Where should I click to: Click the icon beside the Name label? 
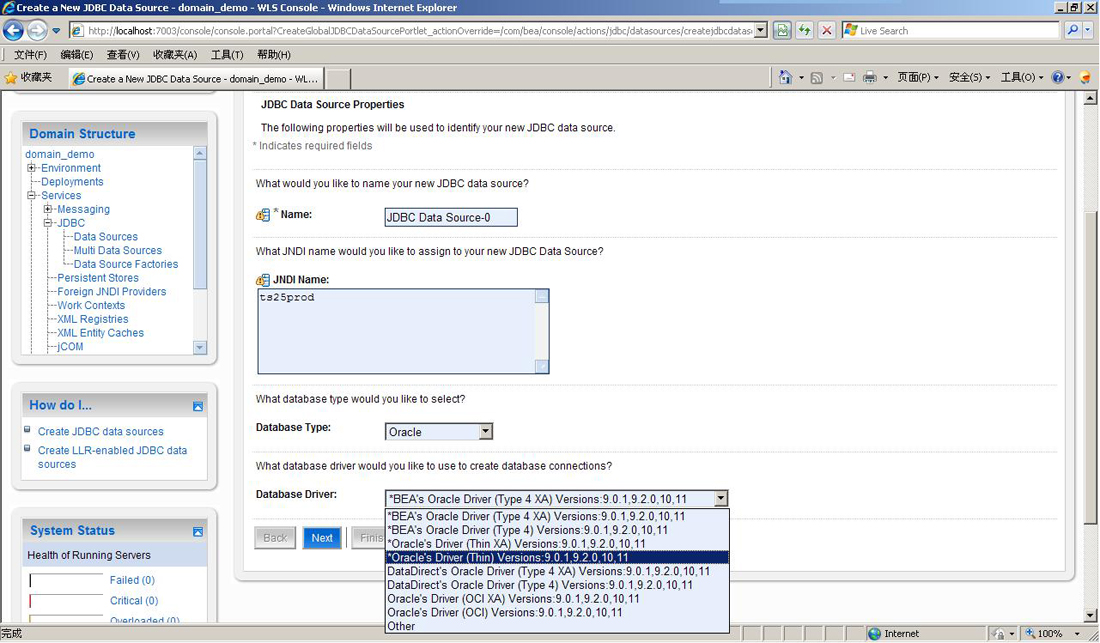(263, 215)
